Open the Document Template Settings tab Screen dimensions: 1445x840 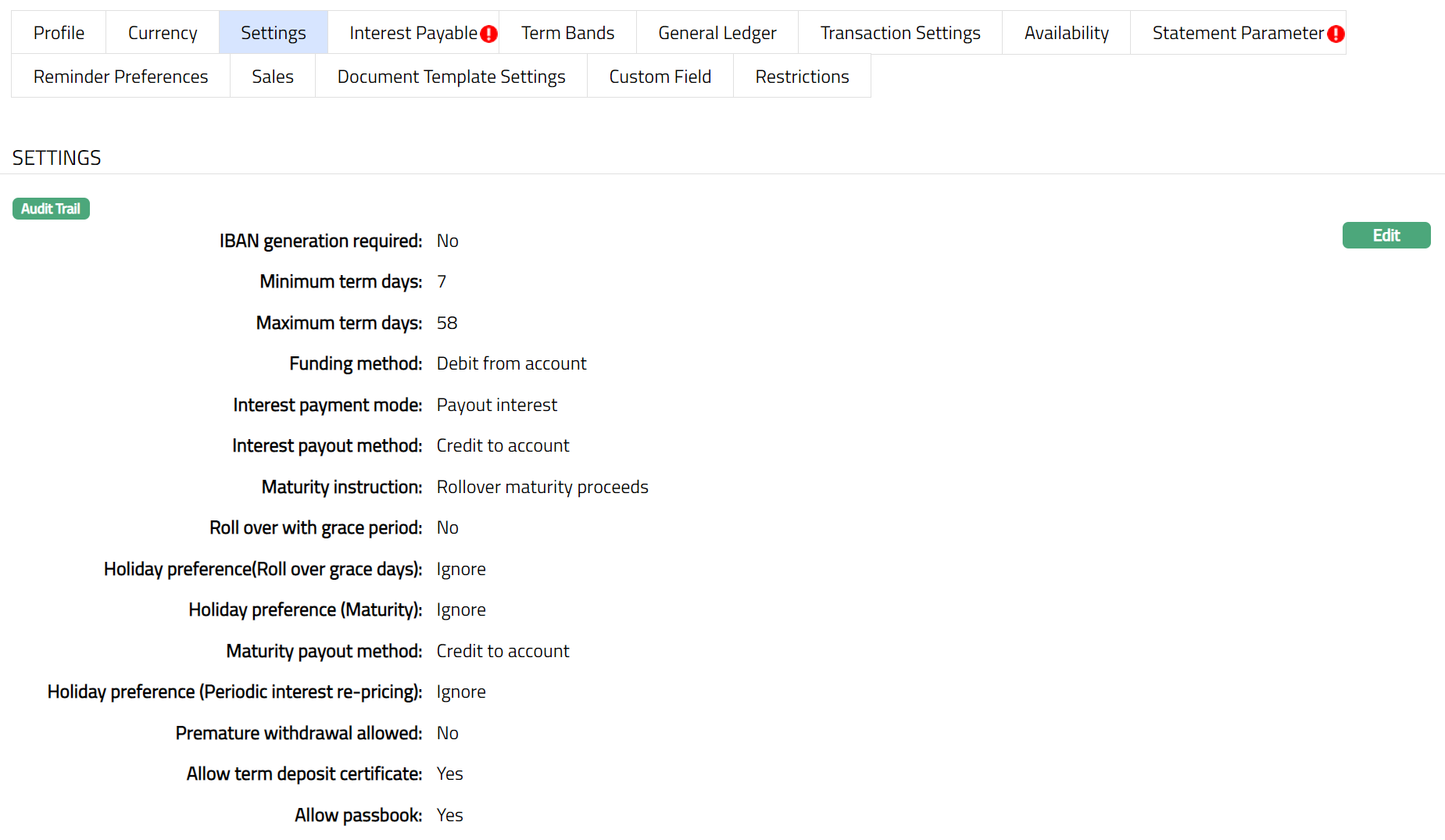pos(451,77)
